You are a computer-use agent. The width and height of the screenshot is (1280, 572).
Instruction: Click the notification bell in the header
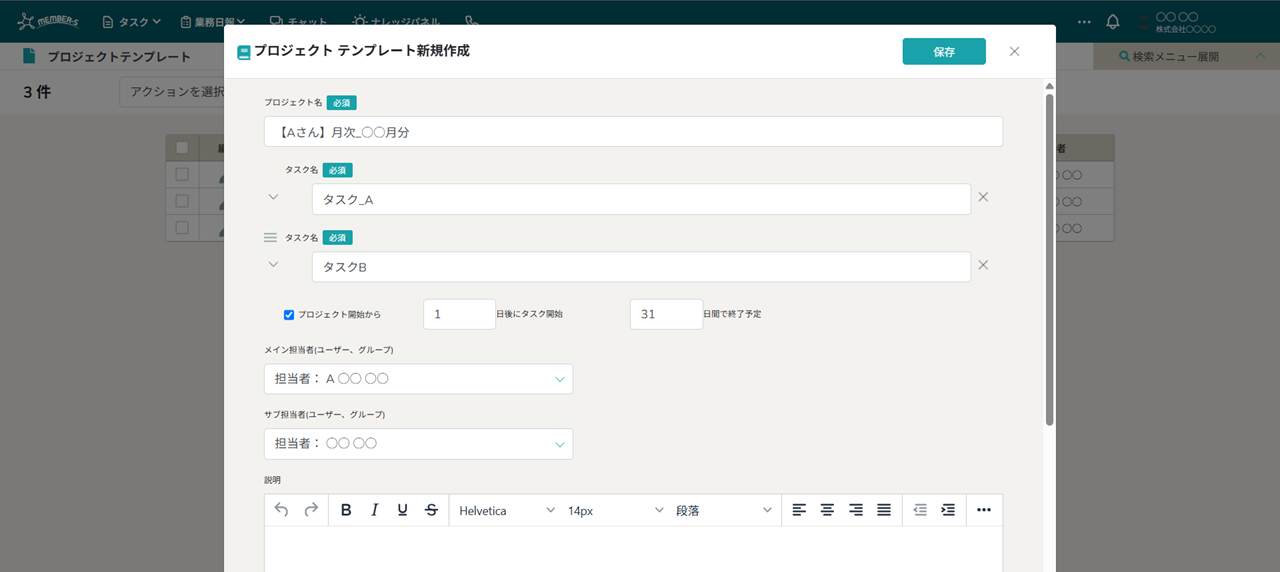1113,21
